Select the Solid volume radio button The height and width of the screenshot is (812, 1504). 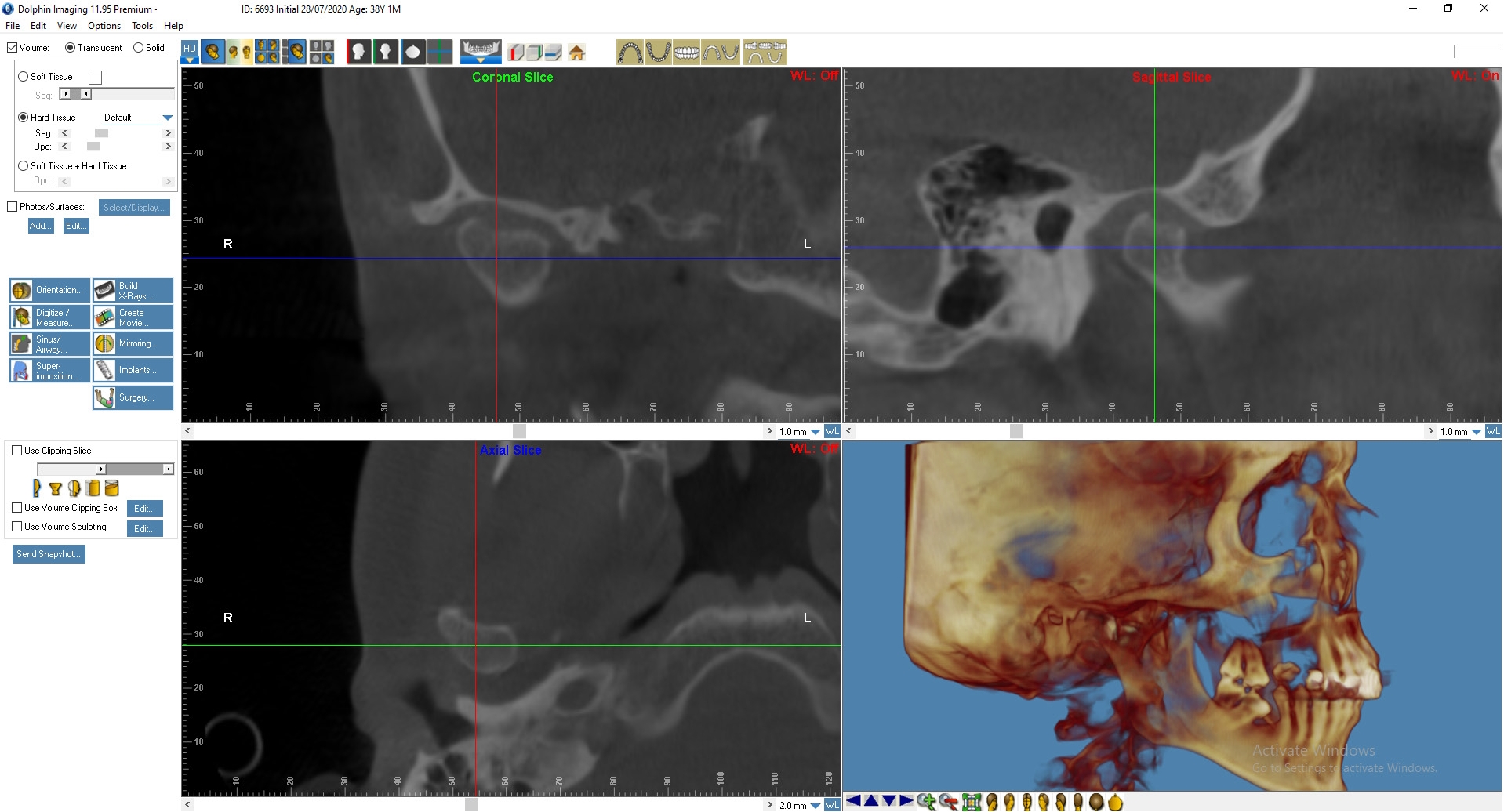(x=139, y=48)
